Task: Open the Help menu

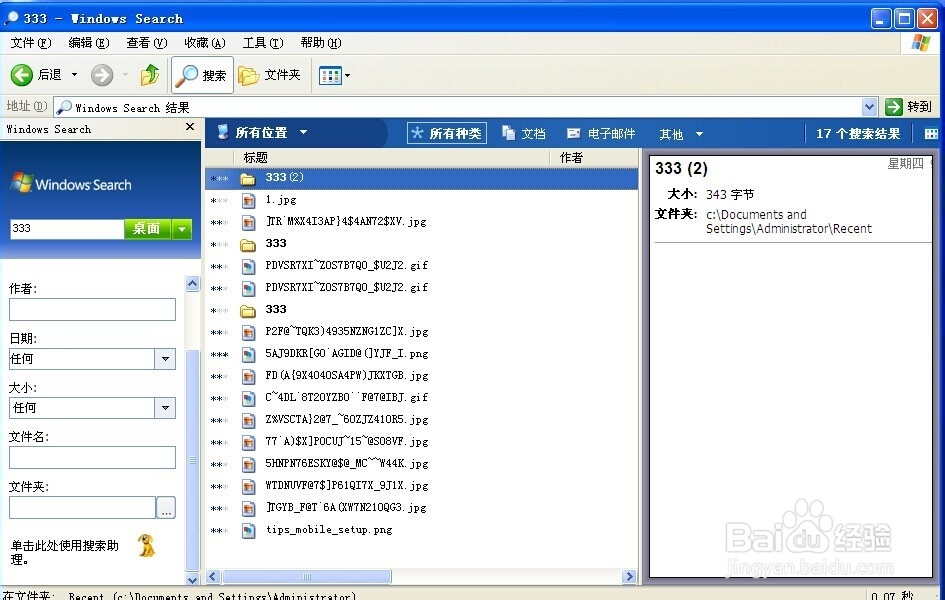Action: [x=321, y=43]
